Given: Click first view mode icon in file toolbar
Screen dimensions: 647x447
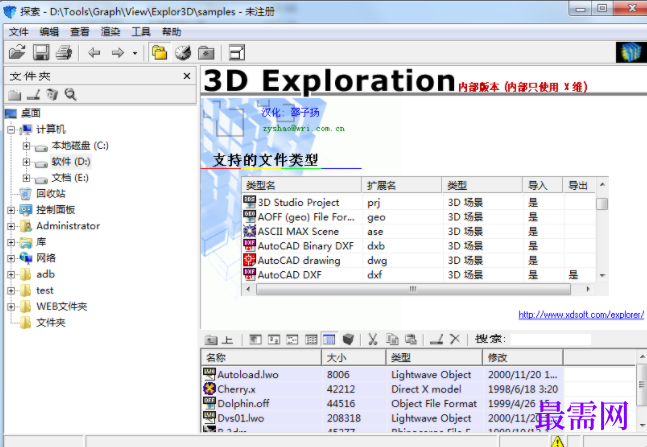Looking at the screenshot, I should [255, 339].
